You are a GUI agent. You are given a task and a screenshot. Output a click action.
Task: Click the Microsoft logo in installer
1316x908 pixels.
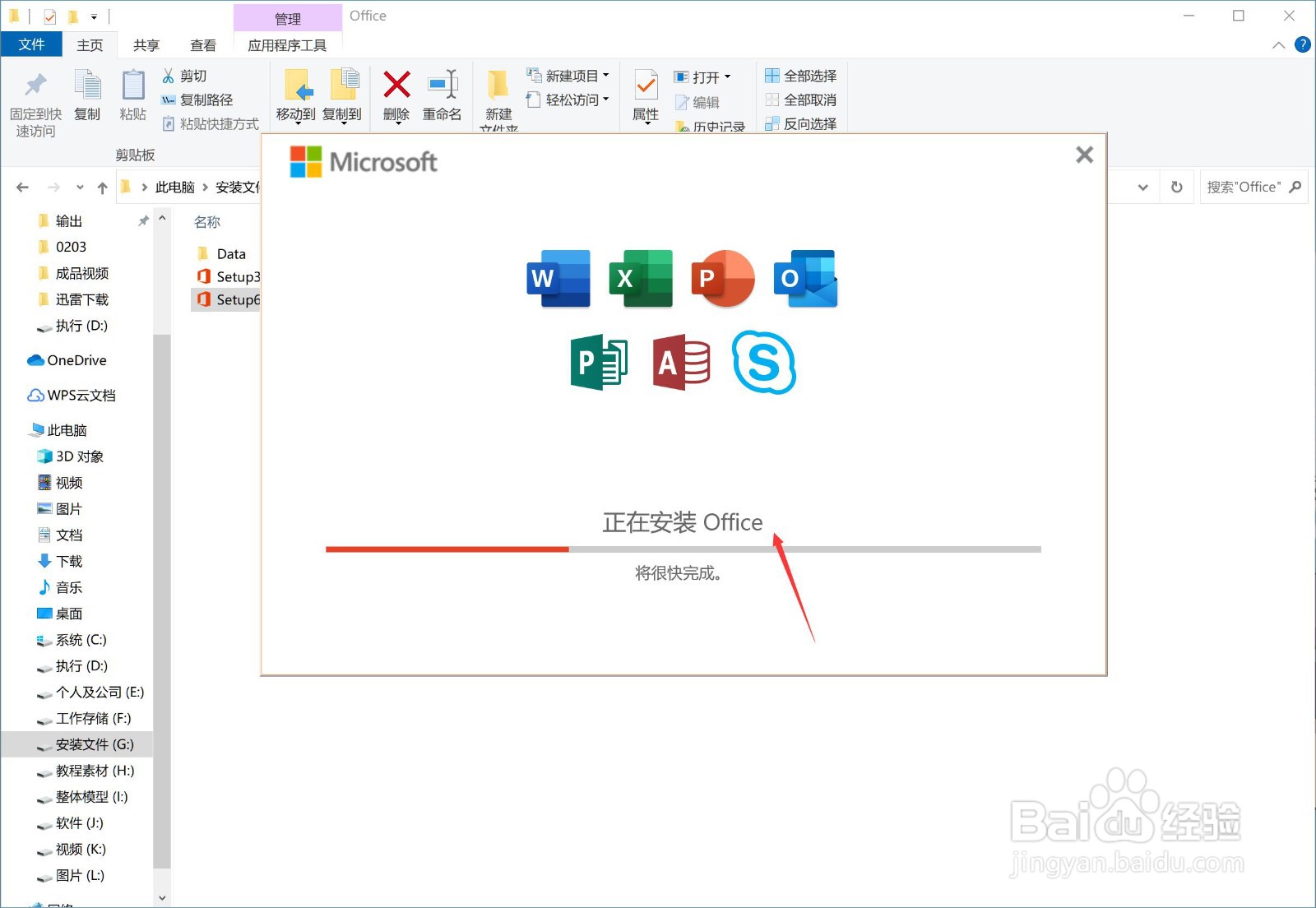tap(363, 162)
